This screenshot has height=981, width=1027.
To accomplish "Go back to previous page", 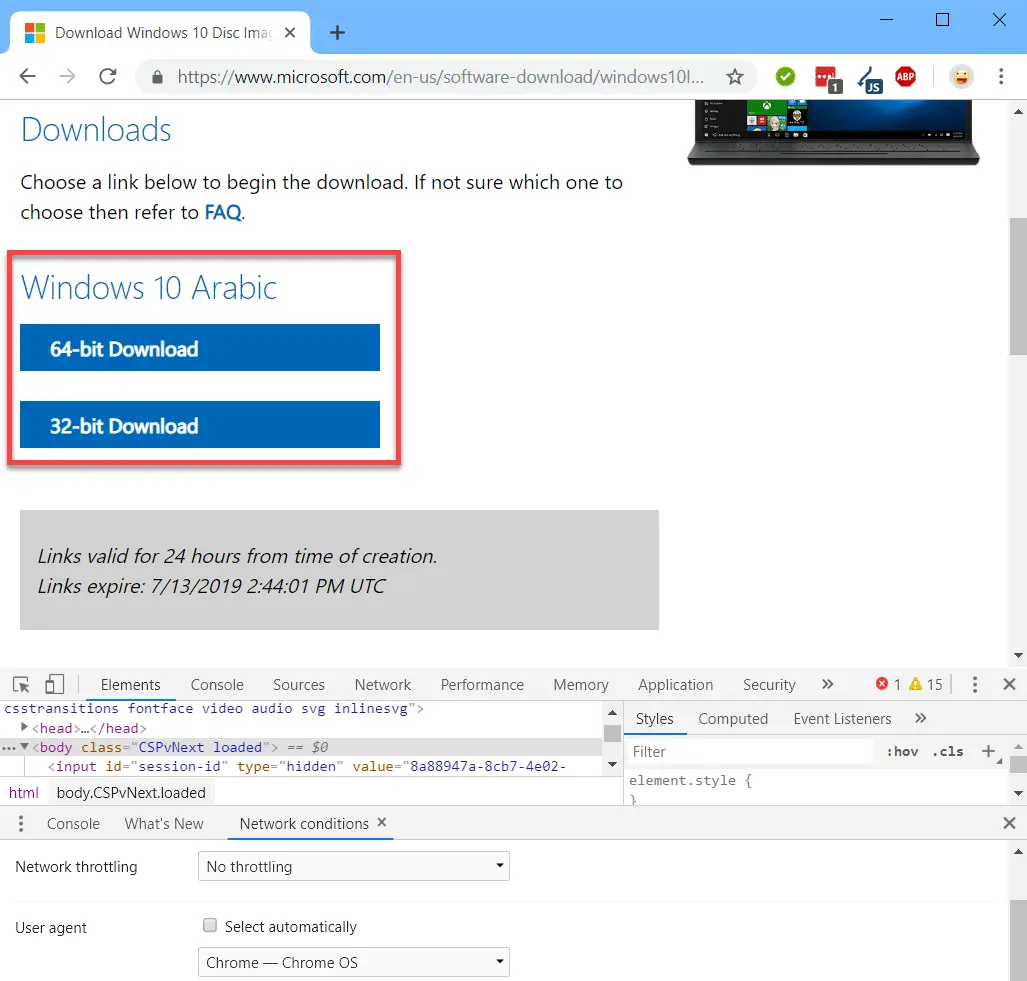I will (28, 77).
